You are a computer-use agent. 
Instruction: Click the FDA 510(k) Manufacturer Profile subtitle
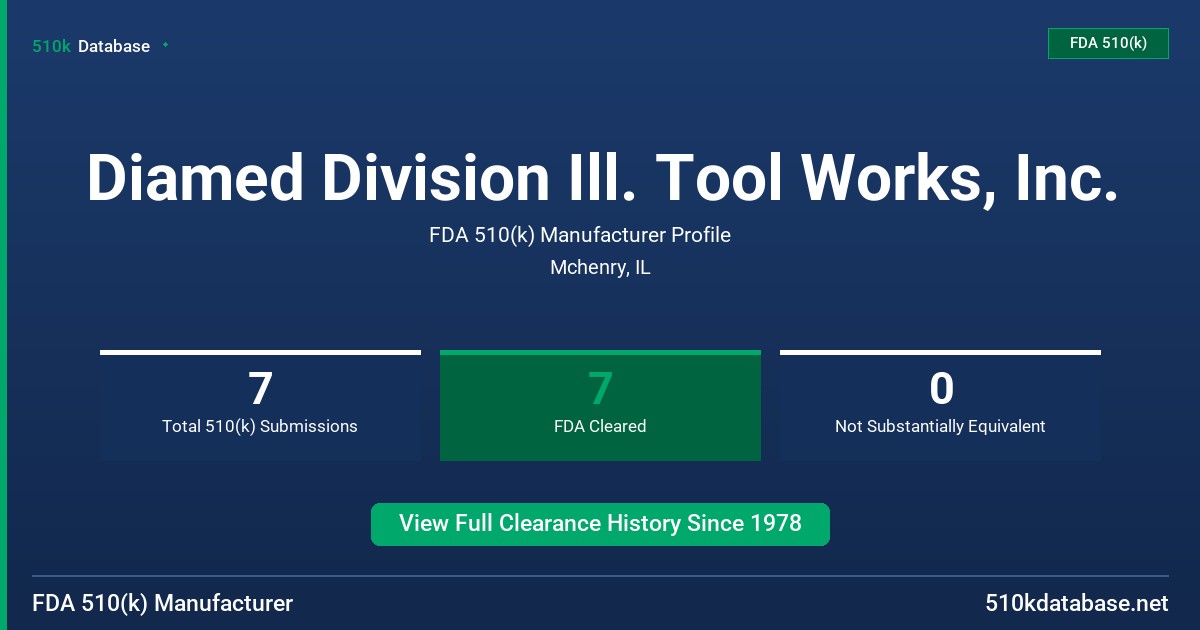580,235
